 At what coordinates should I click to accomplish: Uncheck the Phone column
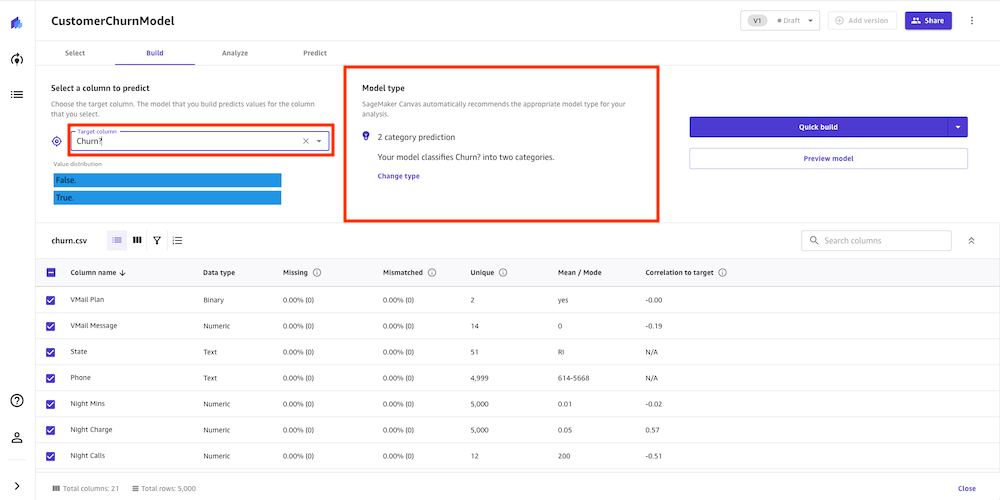pos(51,378)
